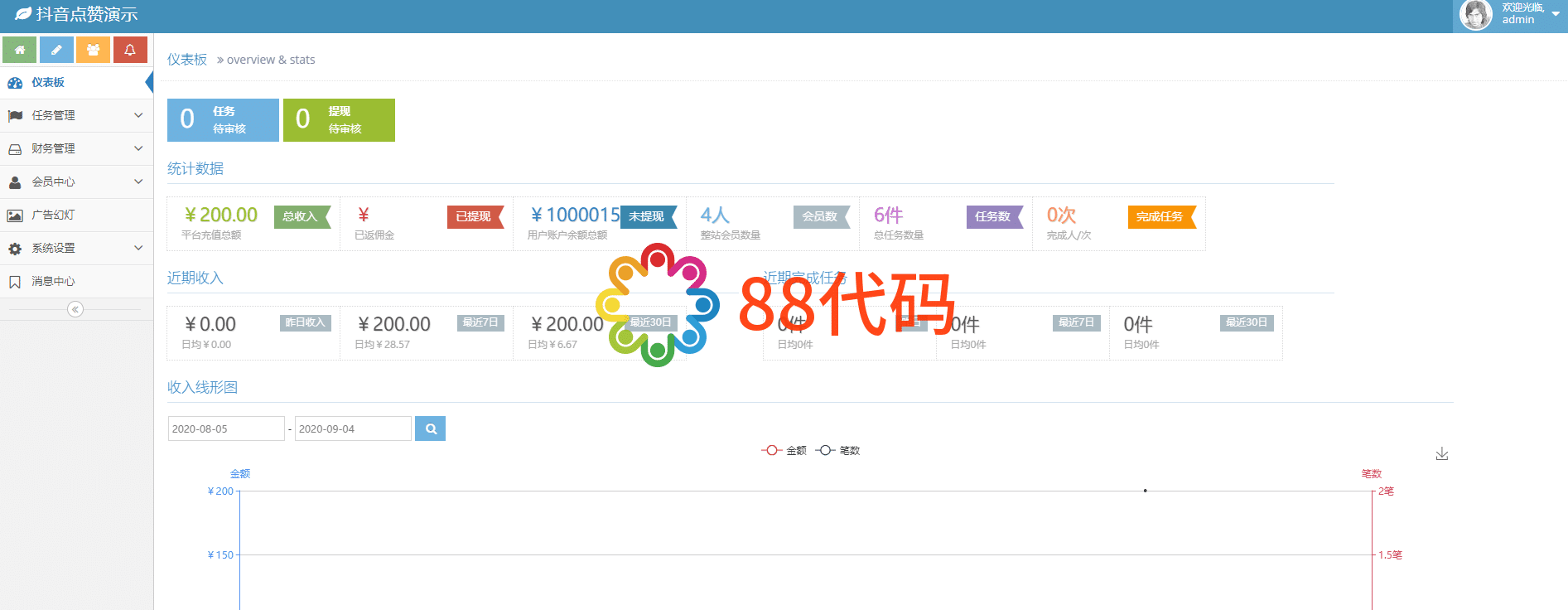This screenshot has width=1568, height=610.
Task: Open 系统设置 in the sidebar menu
Action: coord(76,248)
